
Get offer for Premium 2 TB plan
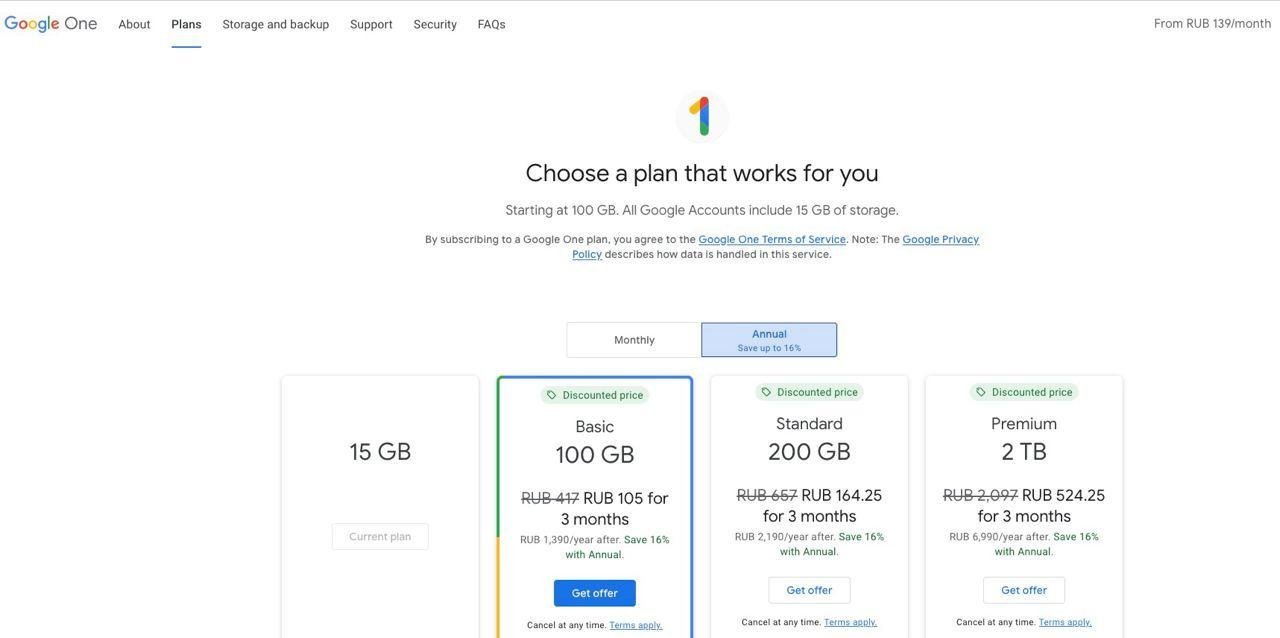click(1023, 590)
